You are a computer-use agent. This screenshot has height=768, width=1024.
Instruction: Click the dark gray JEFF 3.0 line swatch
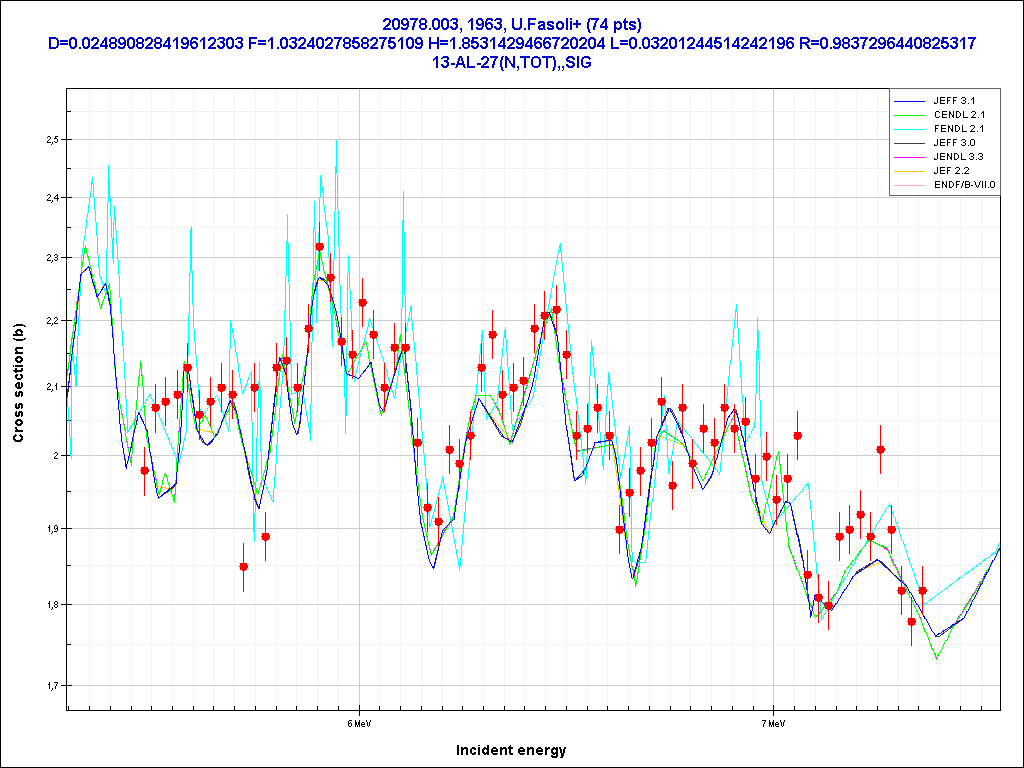pos(907,143)
